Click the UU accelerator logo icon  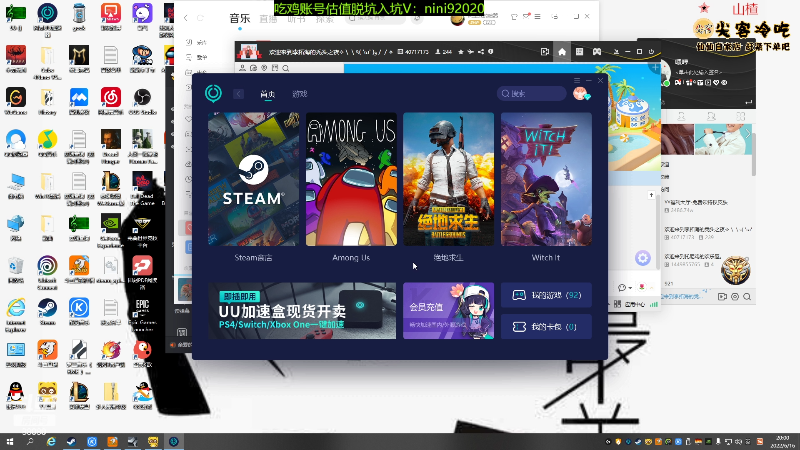pyautogui.click(x=213, y=93)
